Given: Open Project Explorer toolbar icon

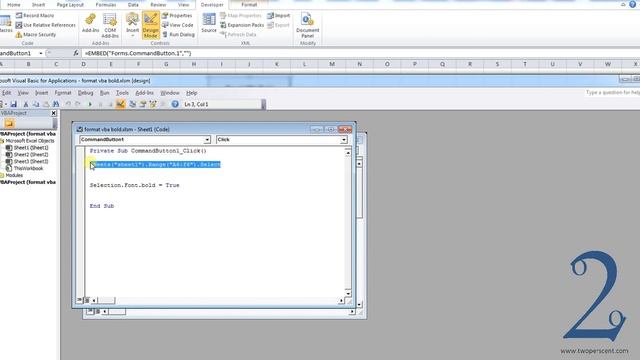Looking at the screenshot, I should coord(133,104).
